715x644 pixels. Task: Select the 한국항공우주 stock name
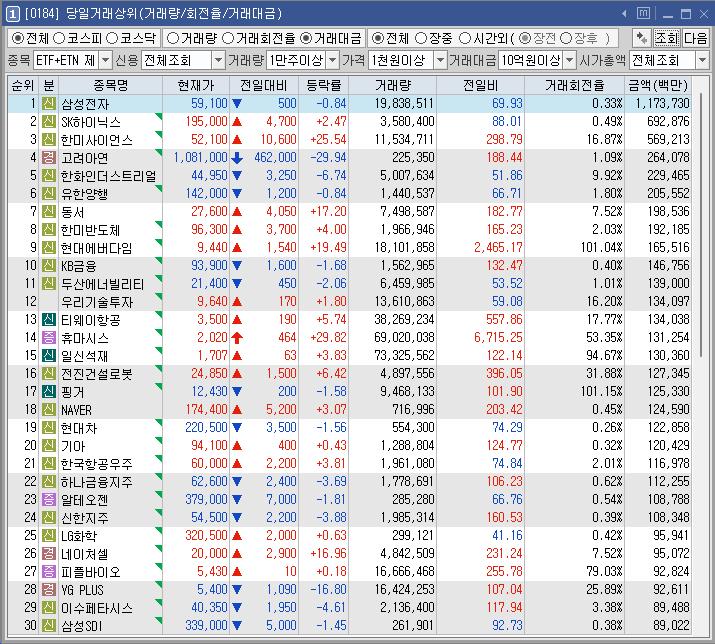pos(97,464)
